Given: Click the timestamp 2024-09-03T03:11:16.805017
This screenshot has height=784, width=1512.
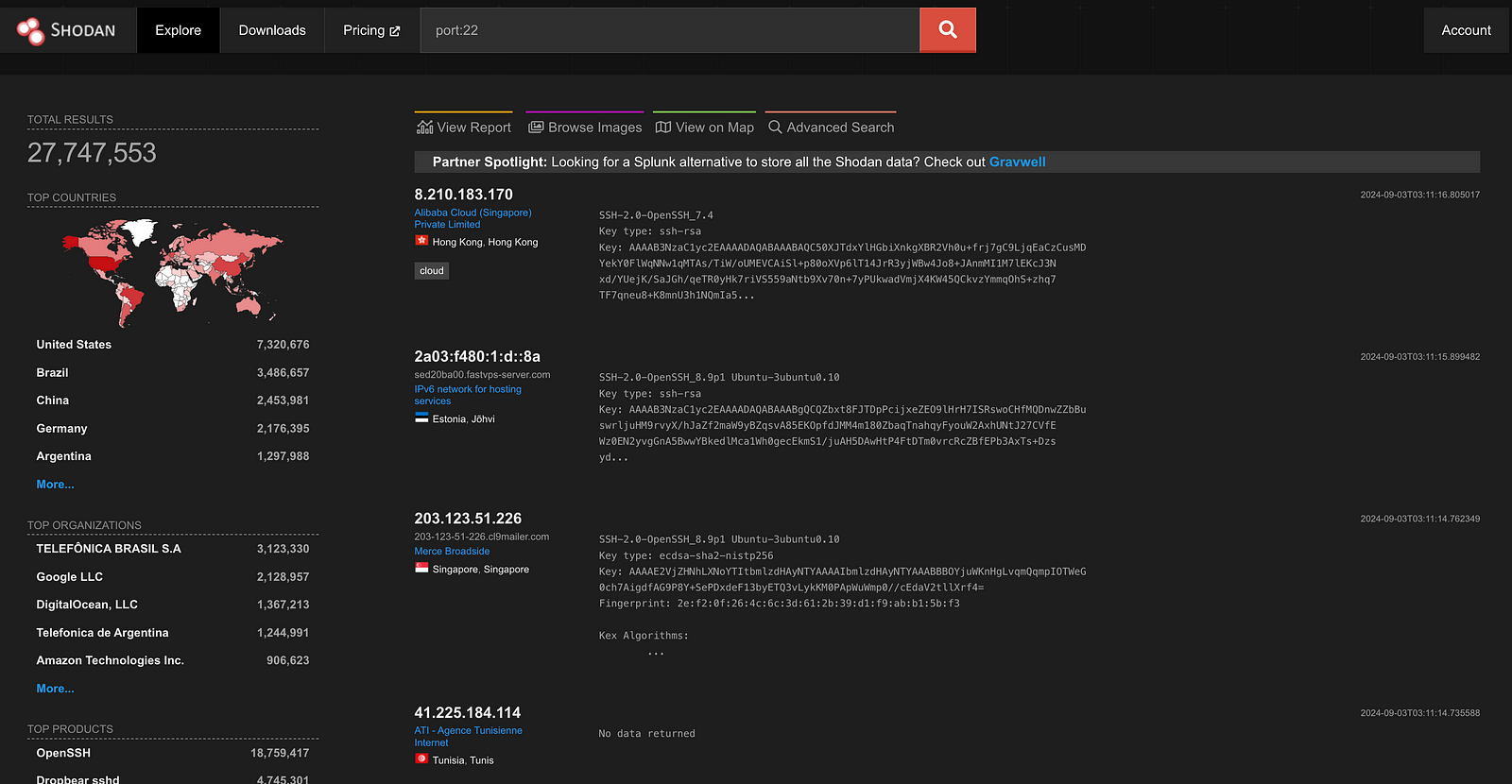Looking at the screenshot, I should point(1420,195).
